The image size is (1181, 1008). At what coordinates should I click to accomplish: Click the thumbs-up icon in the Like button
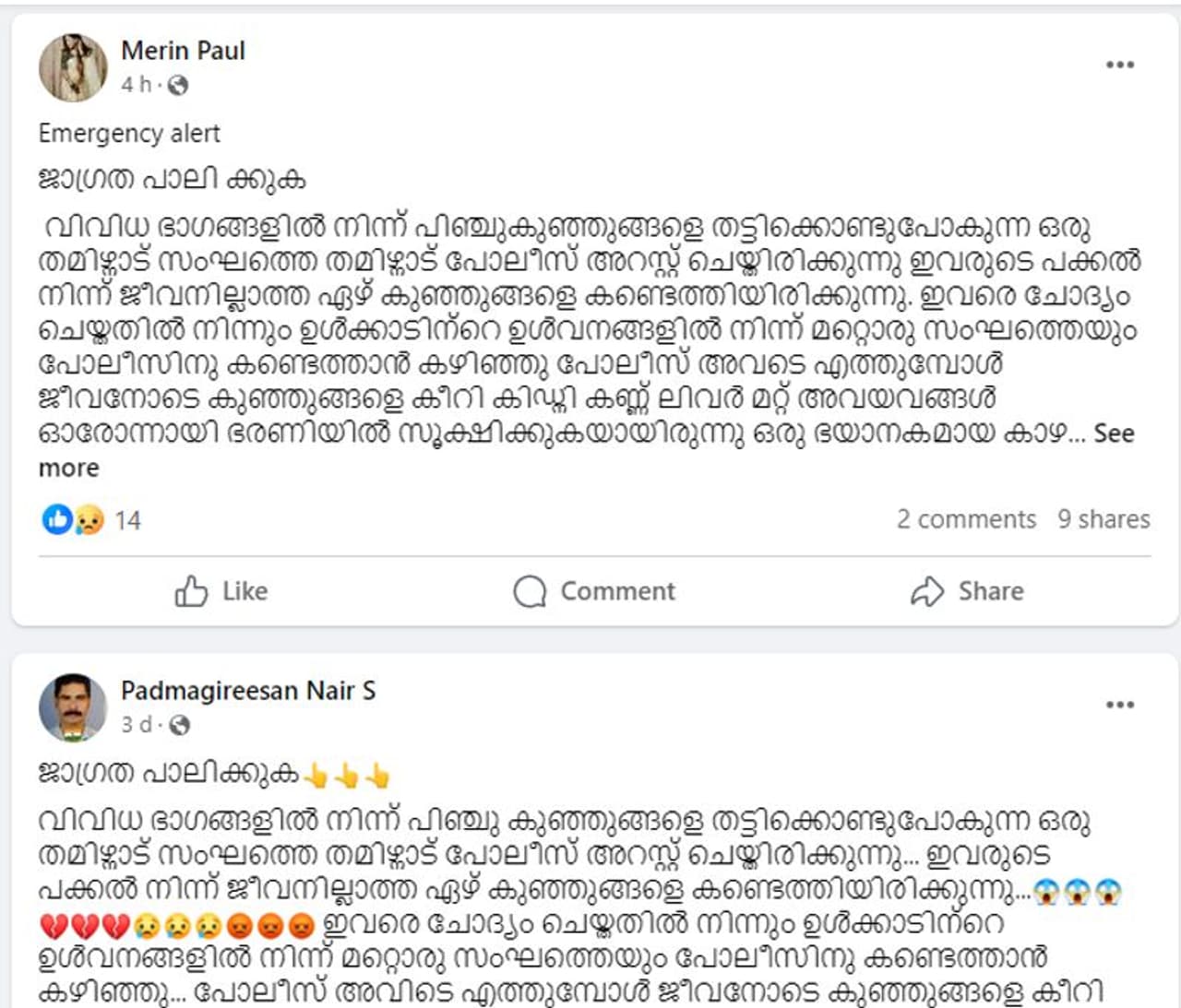coord(191,591)
